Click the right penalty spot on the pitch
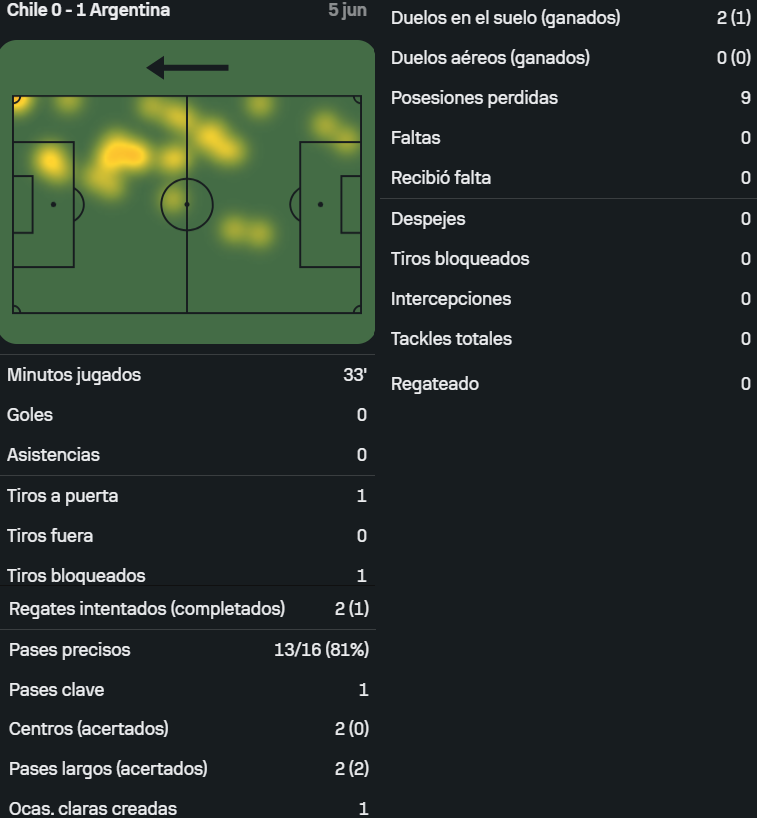Screen dimensions: 757x818 coord(320,204)
